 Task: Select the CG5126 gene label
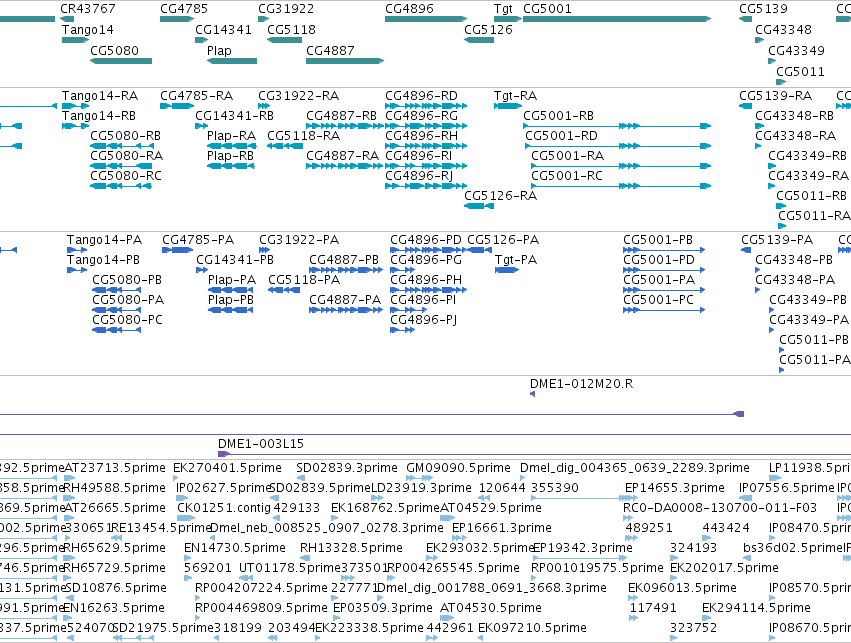click(x=488, y=30)
